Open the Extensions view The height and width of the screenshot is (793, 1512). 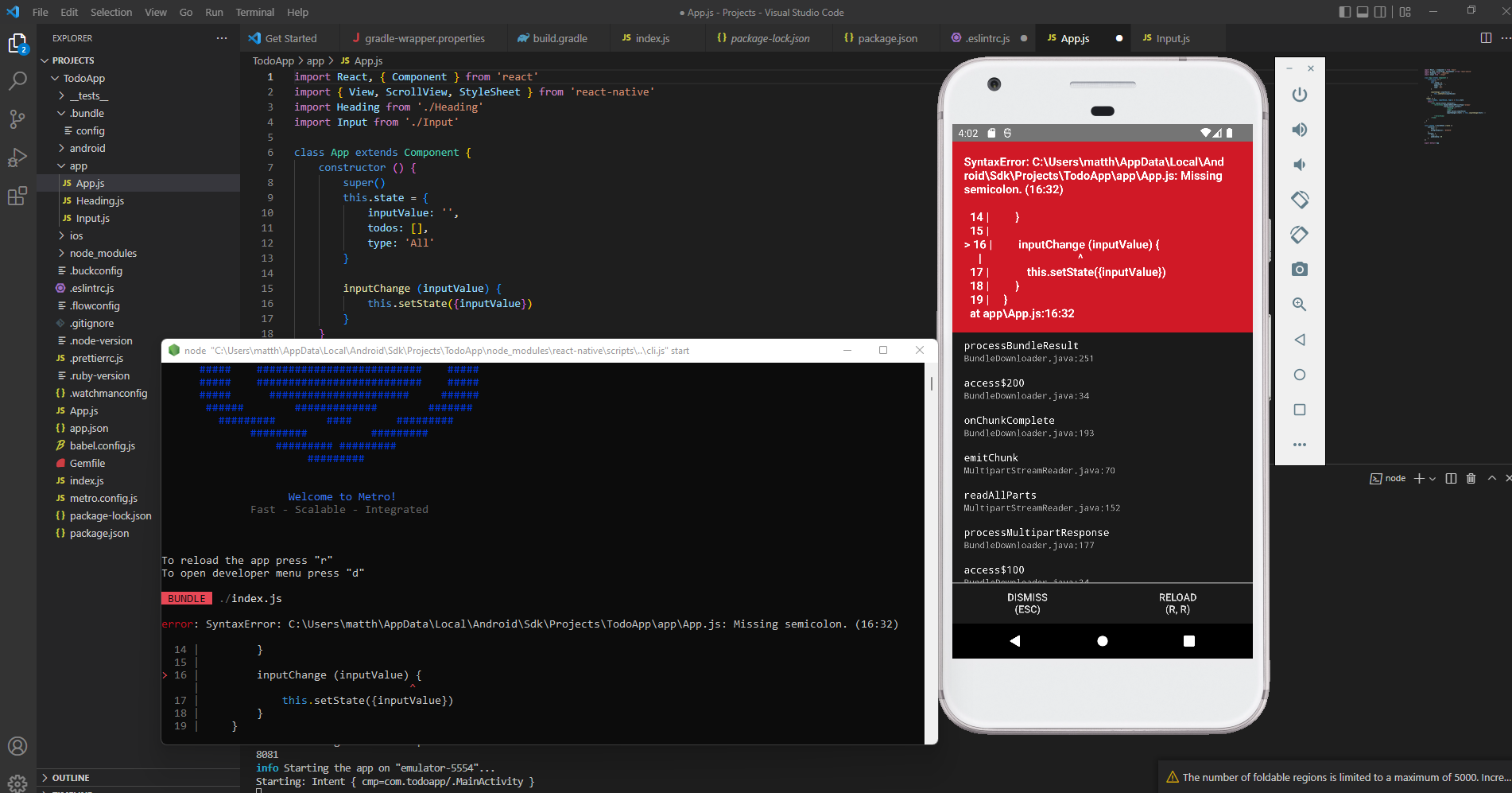click(x=17, y=196)
